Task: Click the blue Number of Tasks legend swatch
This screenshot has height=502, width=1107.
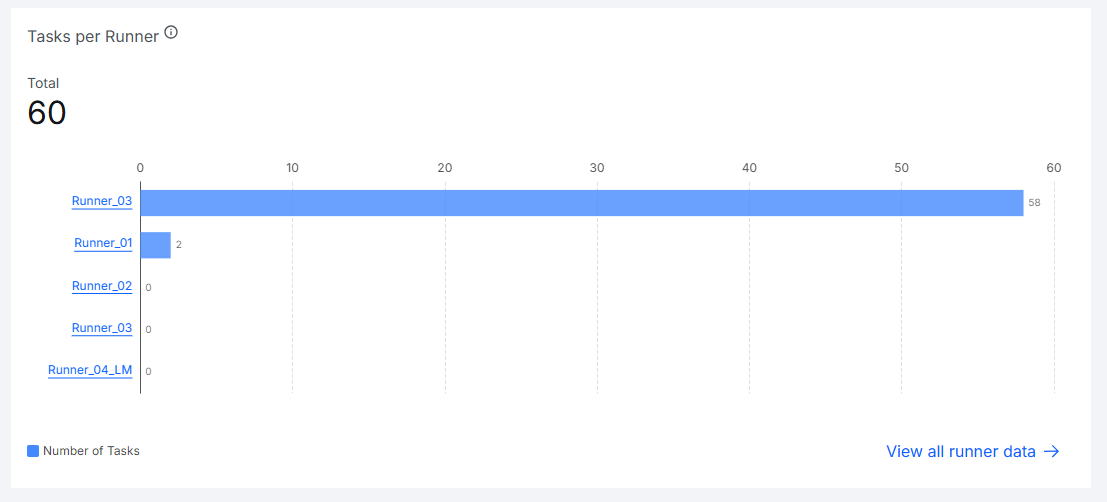Action: click(33, 451)
